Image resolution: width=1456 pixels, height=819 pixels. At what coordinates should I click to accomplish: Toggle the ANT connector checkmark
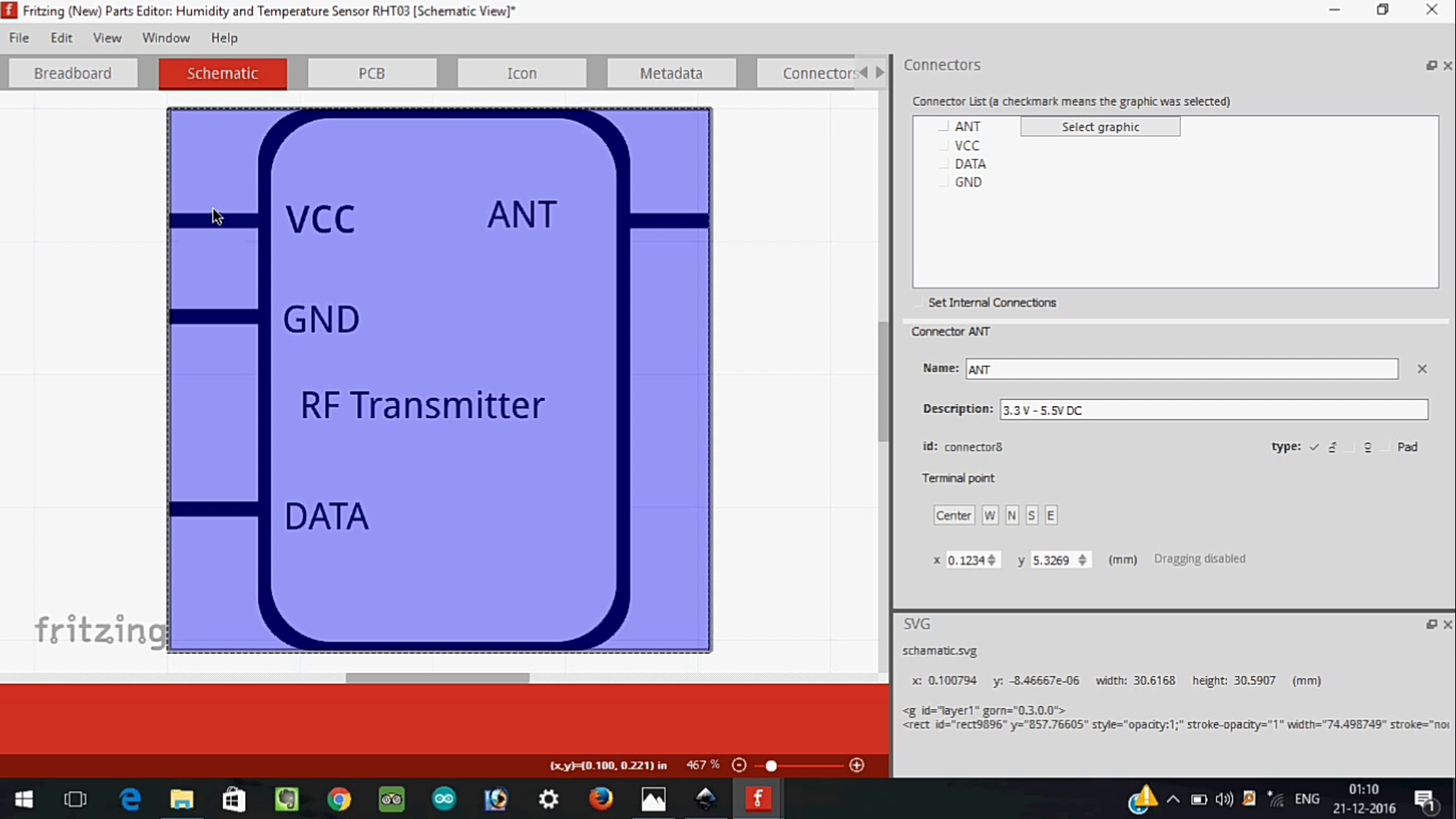point(944,127)
